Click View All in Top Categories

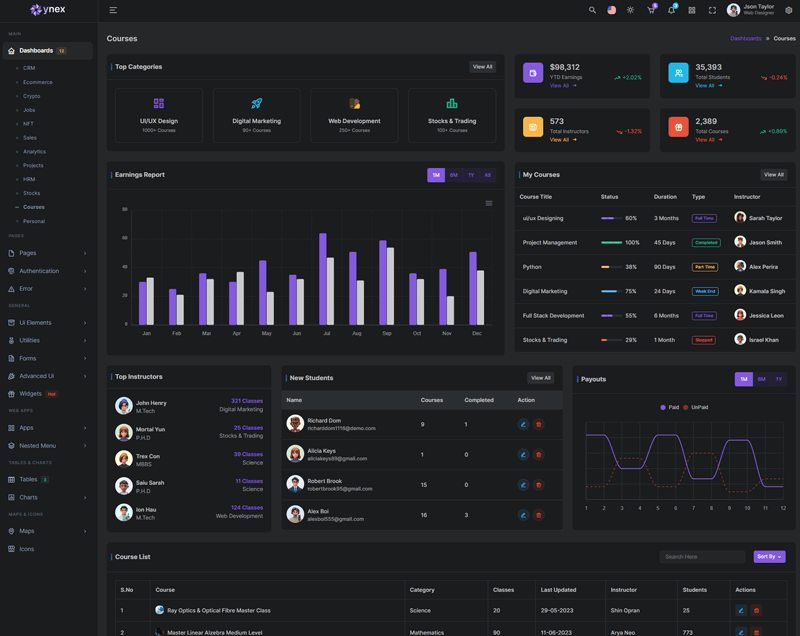(482, 67)
